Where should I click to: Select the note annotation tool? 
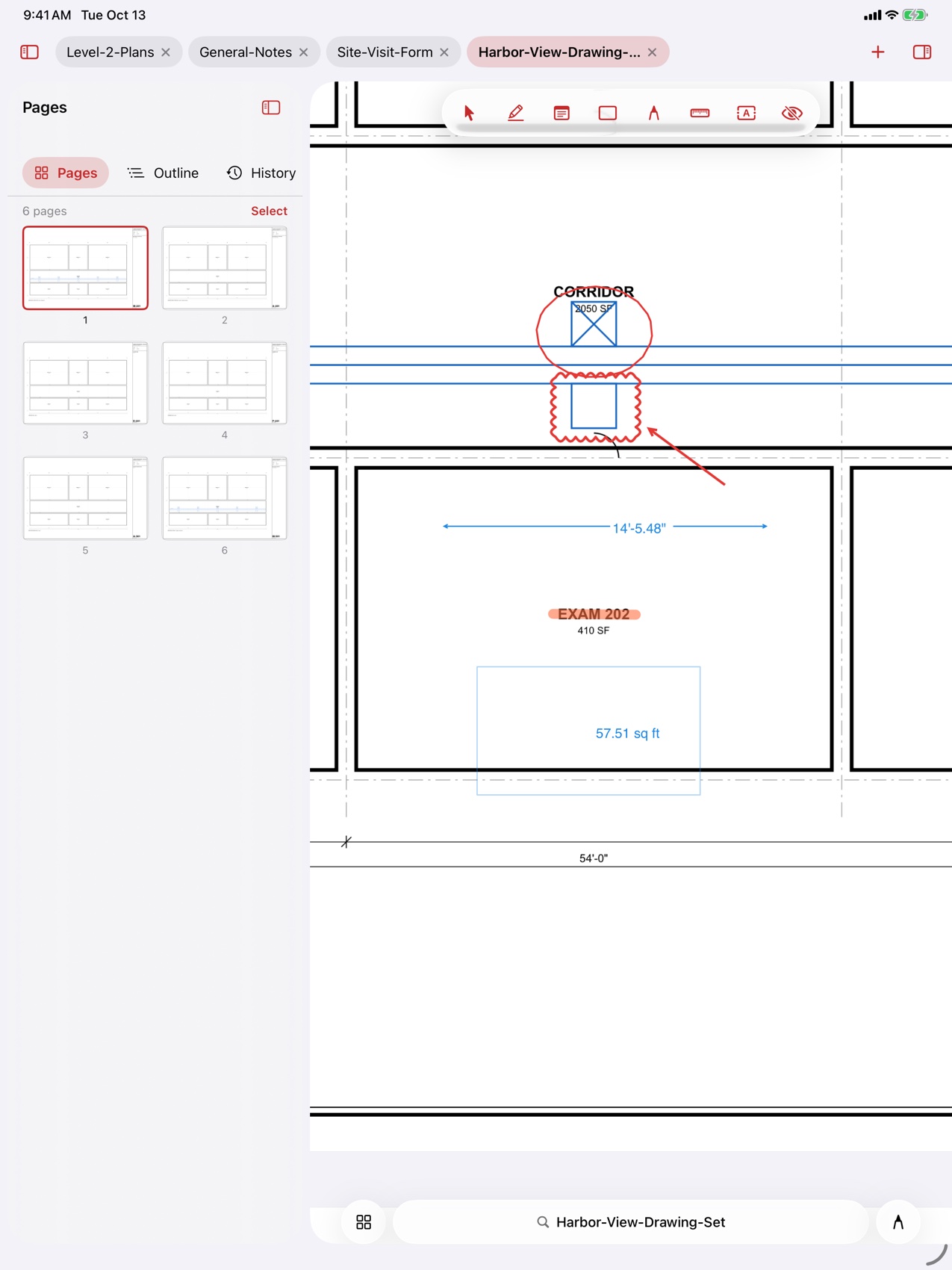pos(561,113)
